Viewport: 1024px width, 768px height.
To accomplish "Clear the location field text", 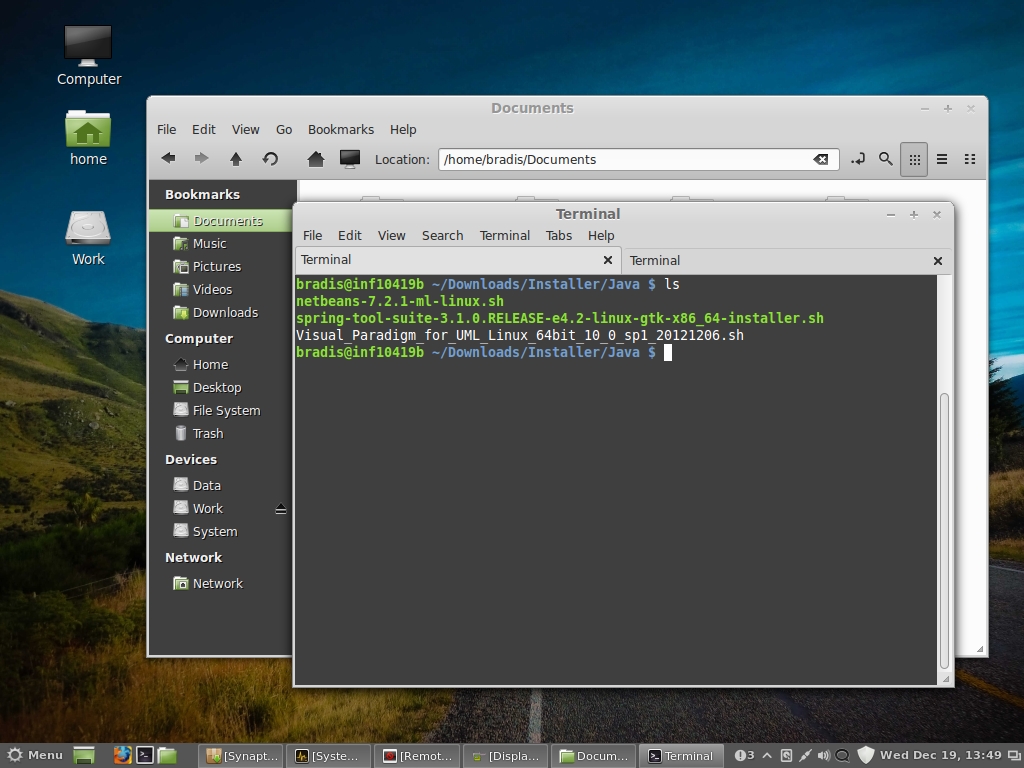I will click(820, 159).
